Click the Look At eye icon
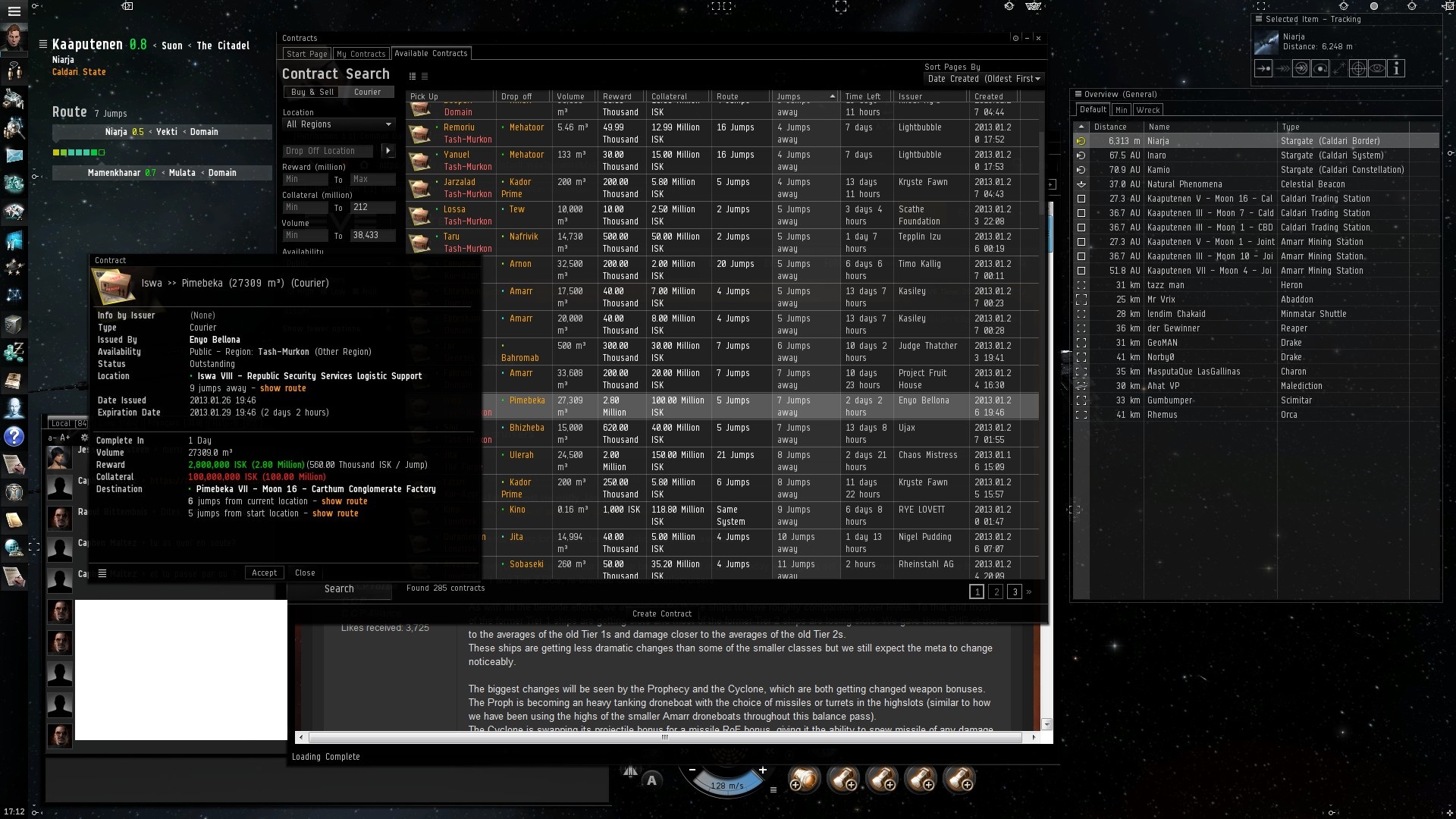The height and width of the screenshot is (819, 1456). [1377, 69]
